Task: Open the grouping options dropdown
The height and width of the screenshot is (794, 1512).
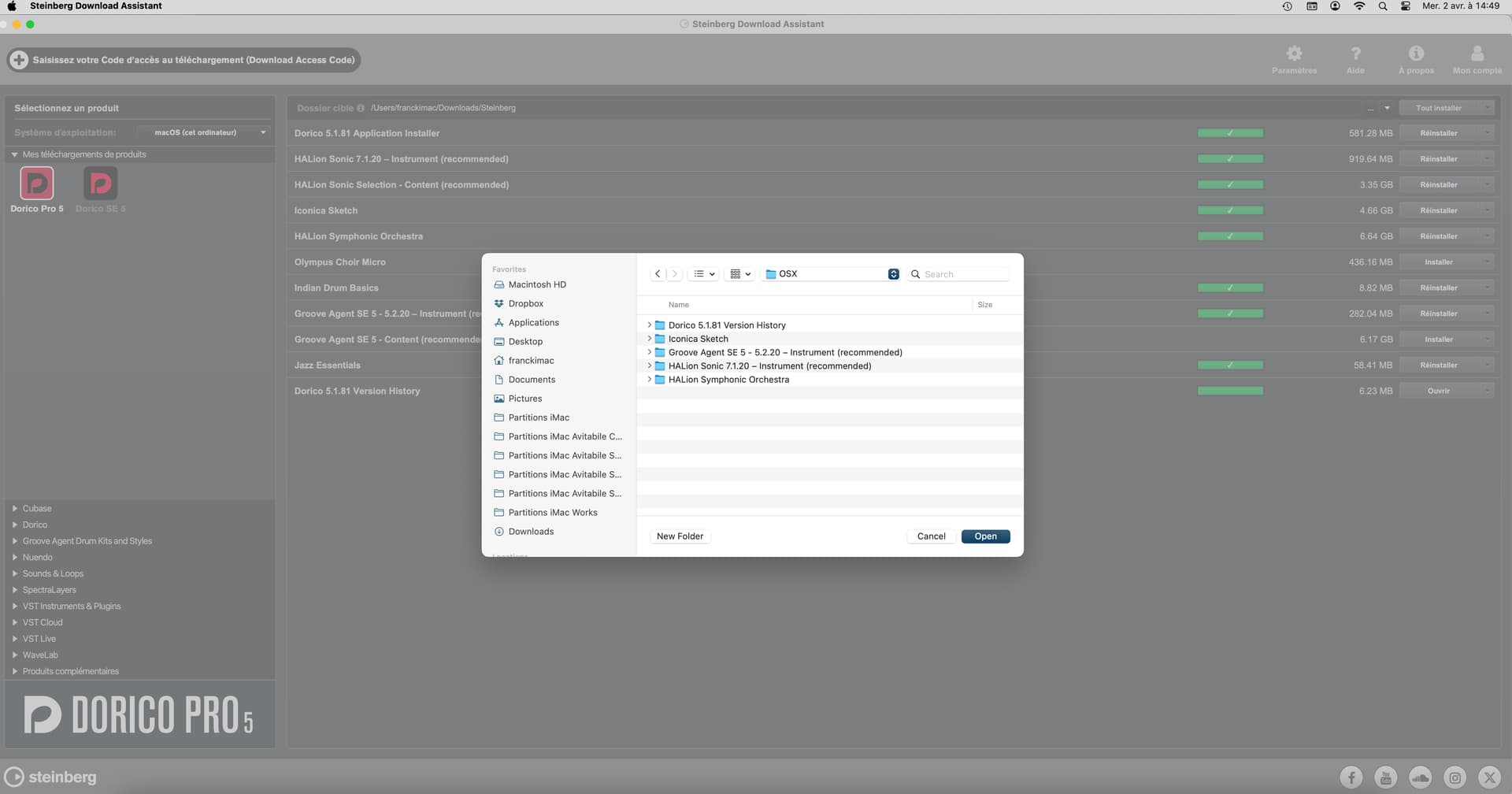Action: click(740, 274)
